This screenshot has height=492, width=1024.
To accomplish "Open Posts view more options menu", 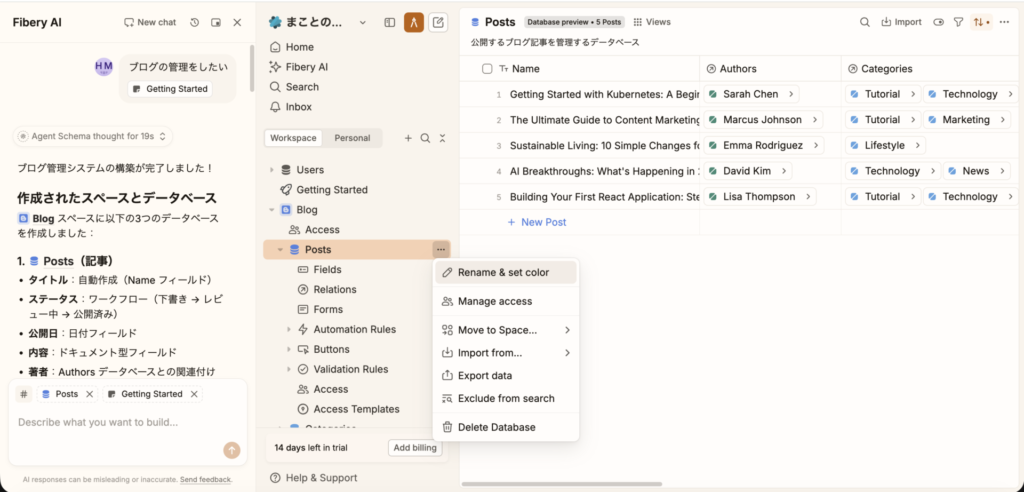I will pyautogui.click(x=1004, y=22).
